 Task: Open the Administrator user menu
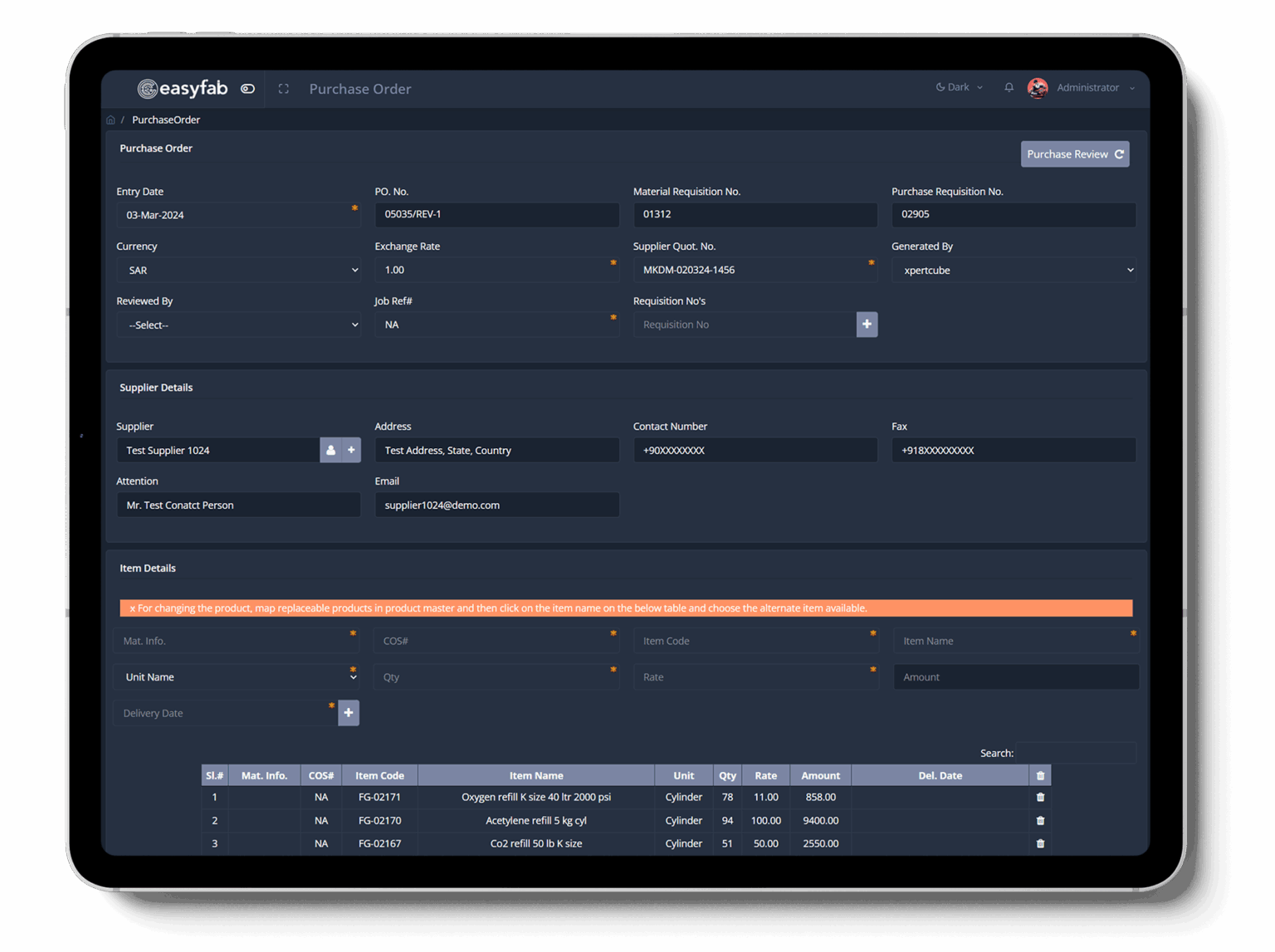click(1087, 87)
